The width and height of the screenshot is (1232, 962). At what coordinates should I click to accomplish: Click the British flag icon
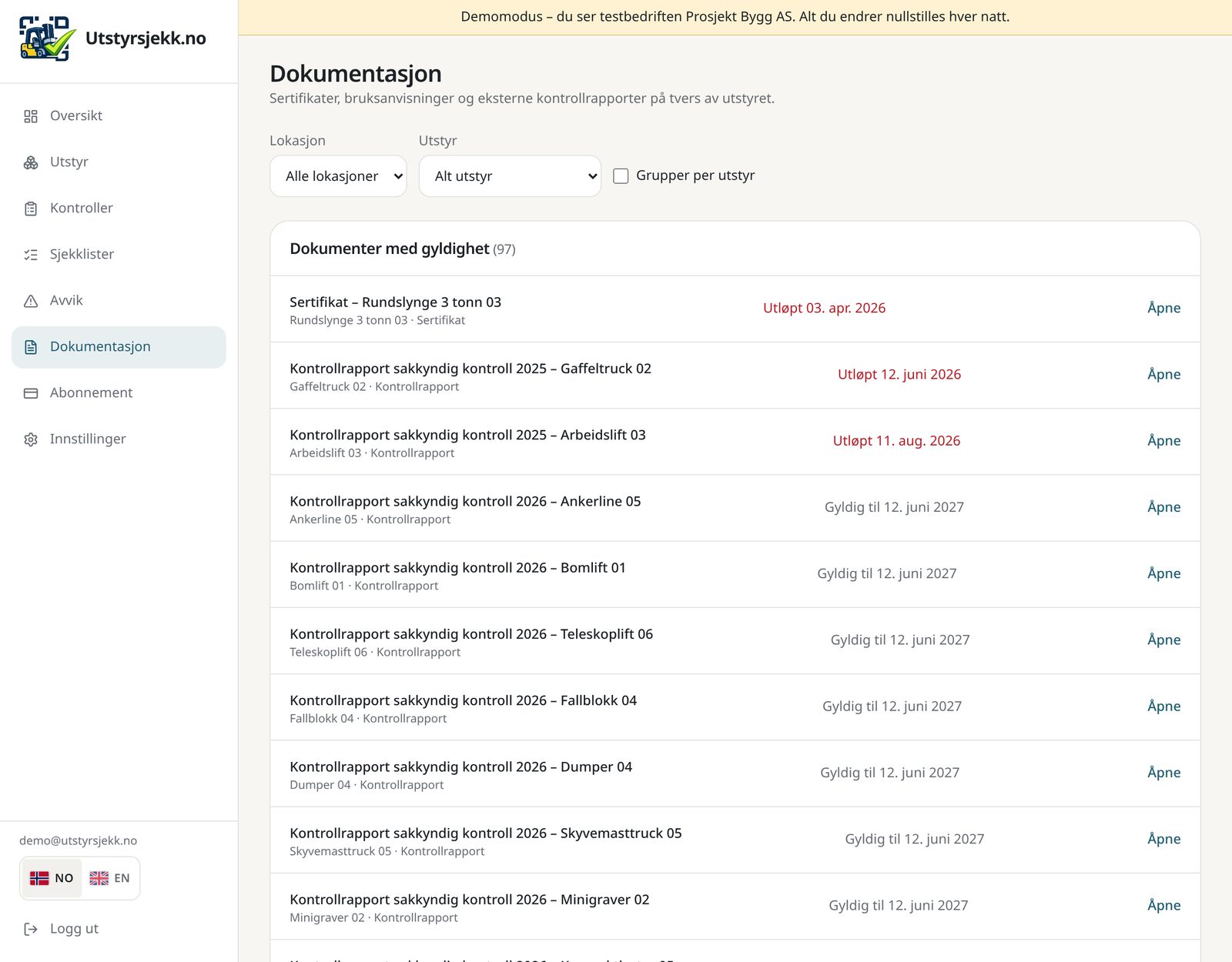[x=99, y=878]
